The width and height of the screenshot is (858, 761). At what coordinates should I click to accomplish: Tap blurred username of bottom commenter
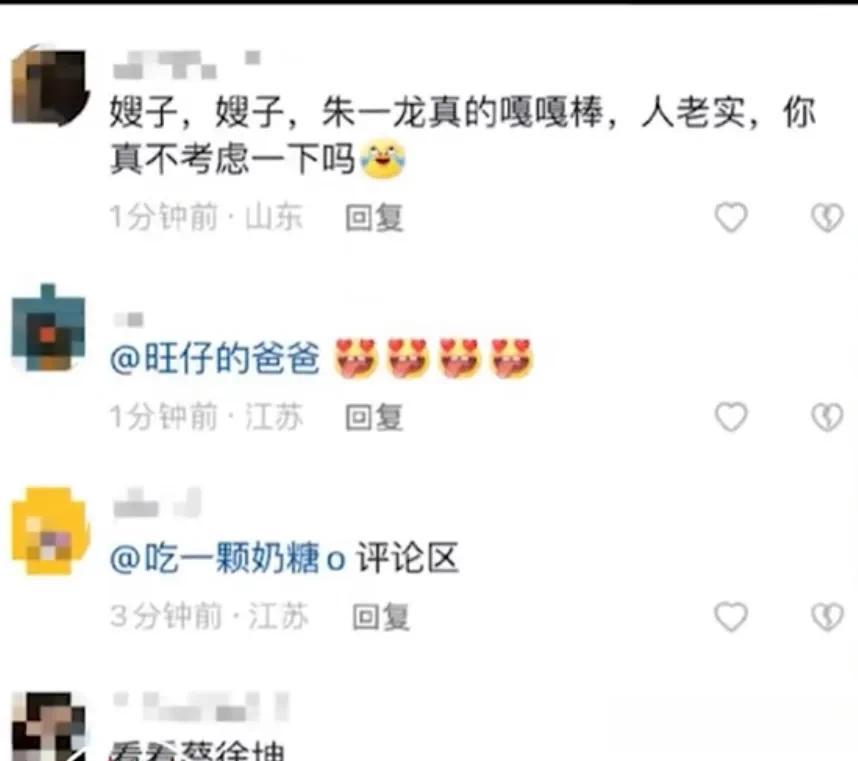pyautogui.click(x=200, y=706)
